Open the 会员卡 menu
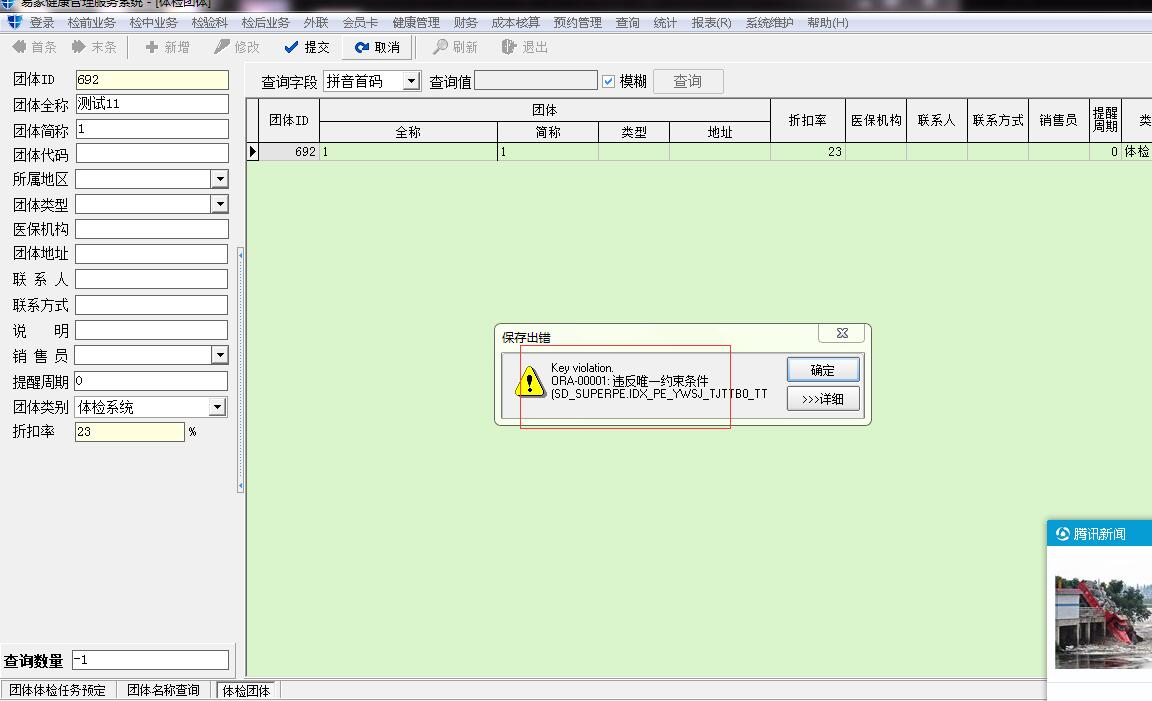Viewport: 1152px width, 701px height. pyautogui.click(x=360, y=23)
